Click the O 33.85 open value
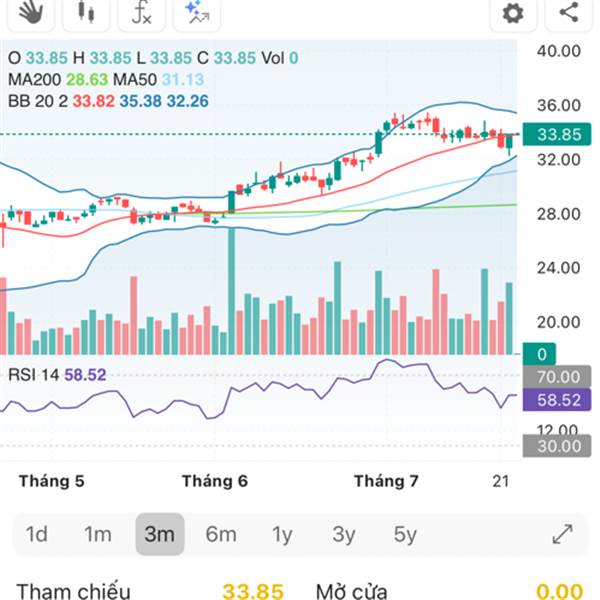The width and height of the screenshot is (600, 600). [x=38, y=58]
